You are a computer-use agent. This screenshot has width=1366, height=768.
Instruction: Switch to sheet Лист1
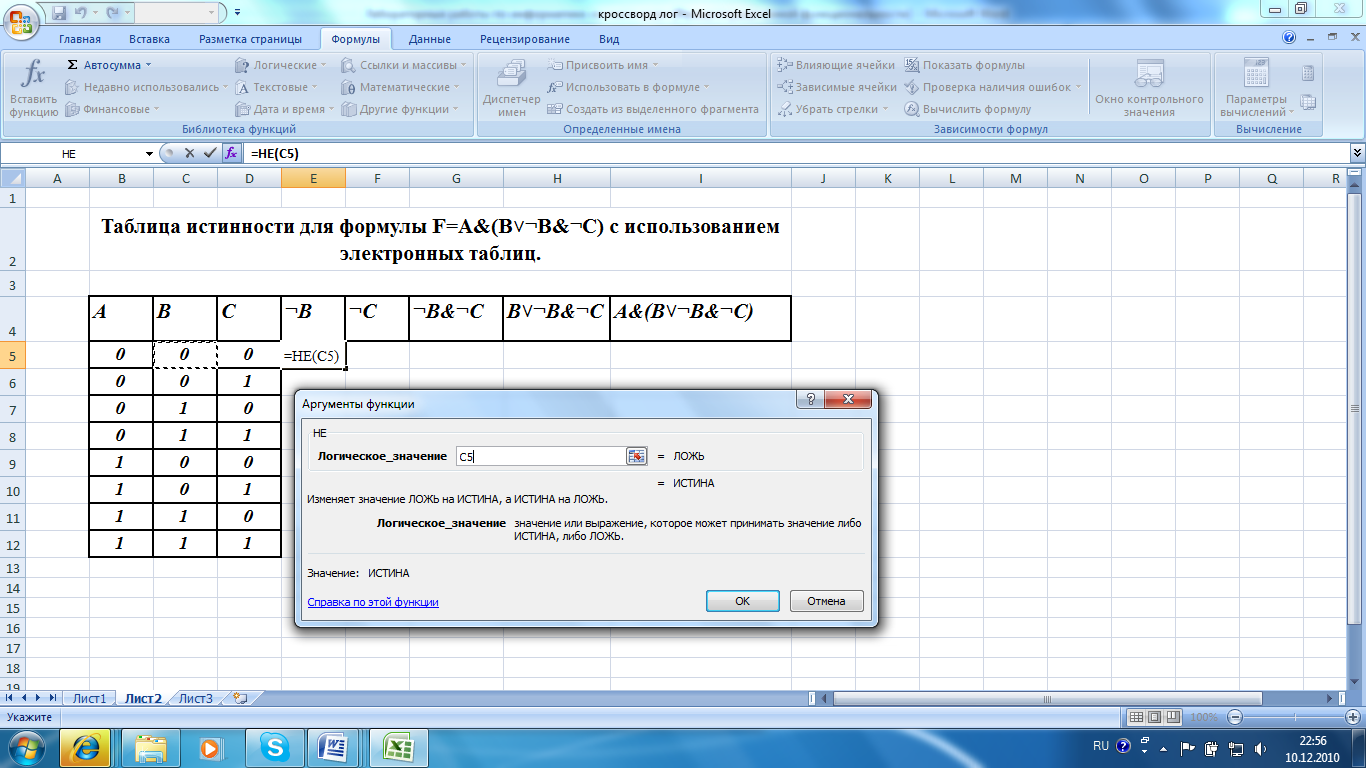tap(90, 698)
